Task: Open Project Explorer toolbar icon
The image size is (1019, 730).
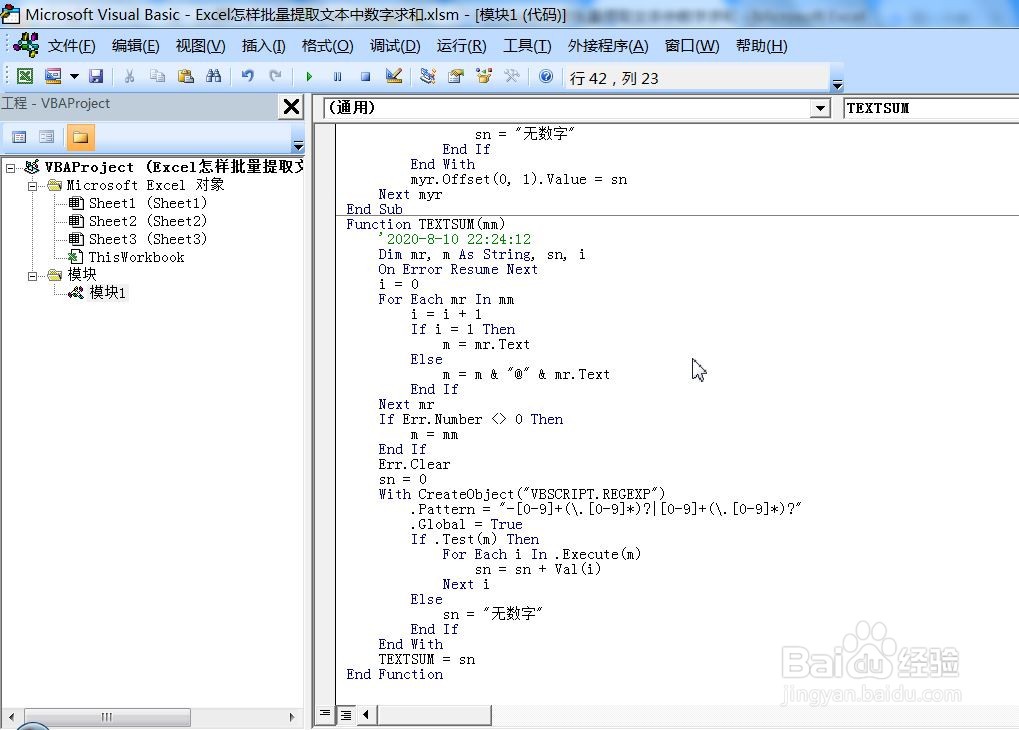Action: coord(428,76)
